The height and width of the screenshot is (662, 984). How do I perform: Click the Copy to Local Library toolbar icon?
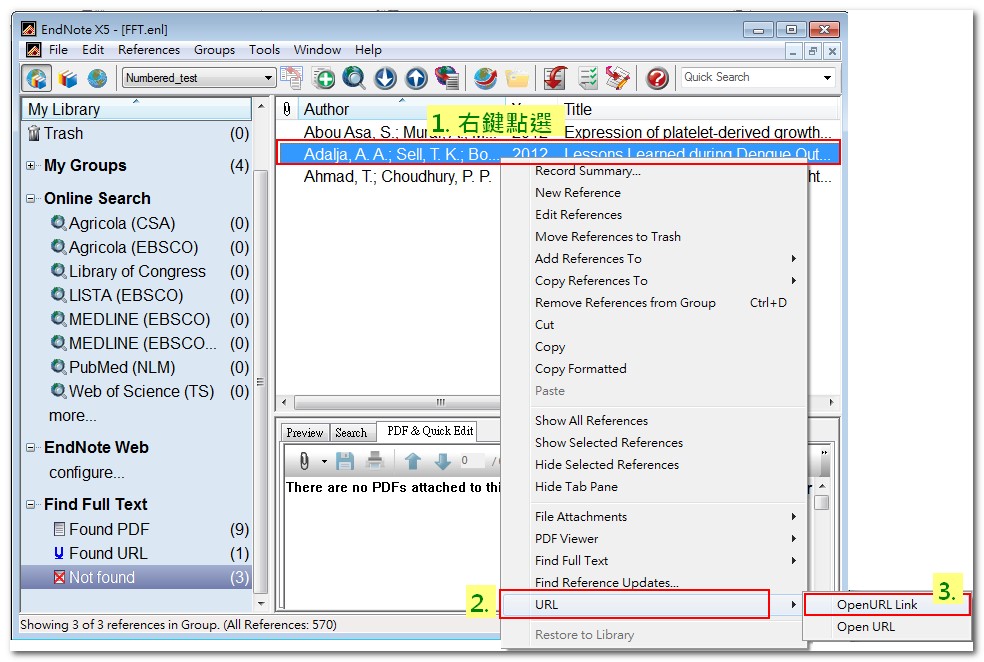pos(291,78)
